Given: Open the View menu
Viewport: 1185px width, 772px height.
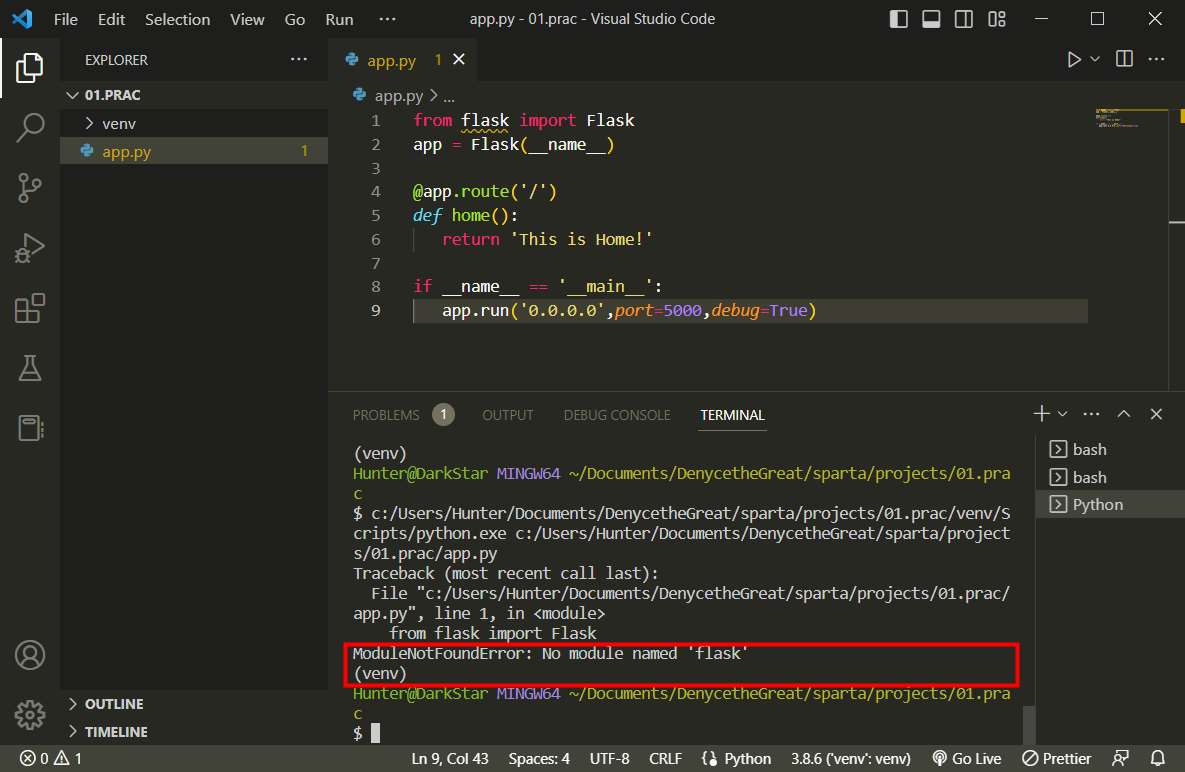Looking at the screenshot, I should click(x=247, y=19).
